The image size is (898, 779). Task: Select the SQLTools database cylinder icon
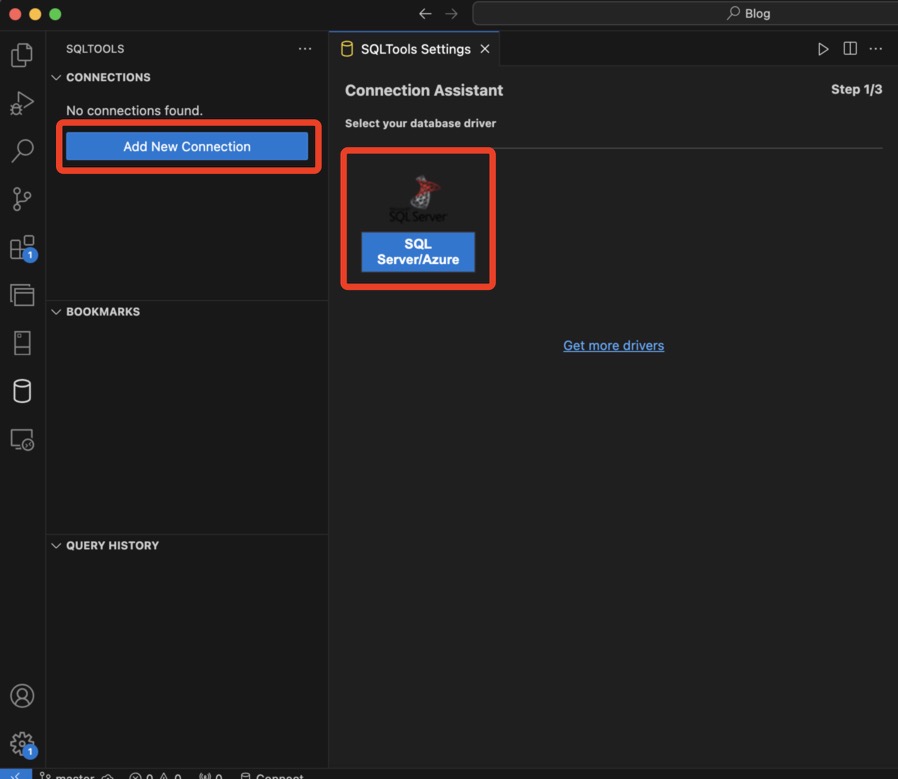22,391
